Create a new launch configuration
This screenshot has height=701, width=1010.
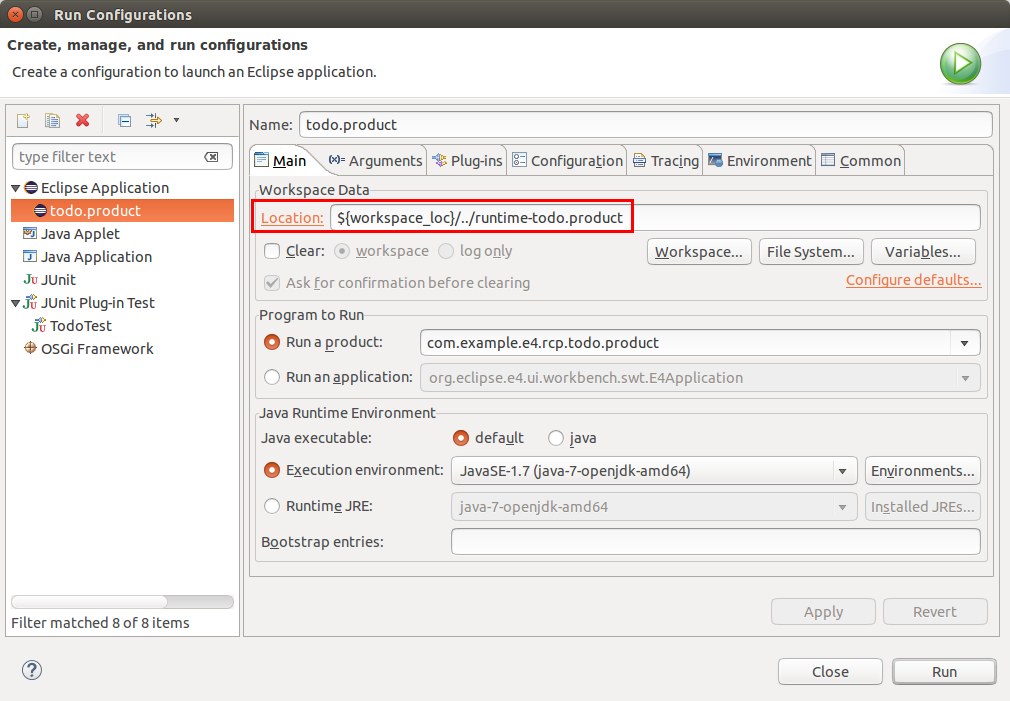22,120
